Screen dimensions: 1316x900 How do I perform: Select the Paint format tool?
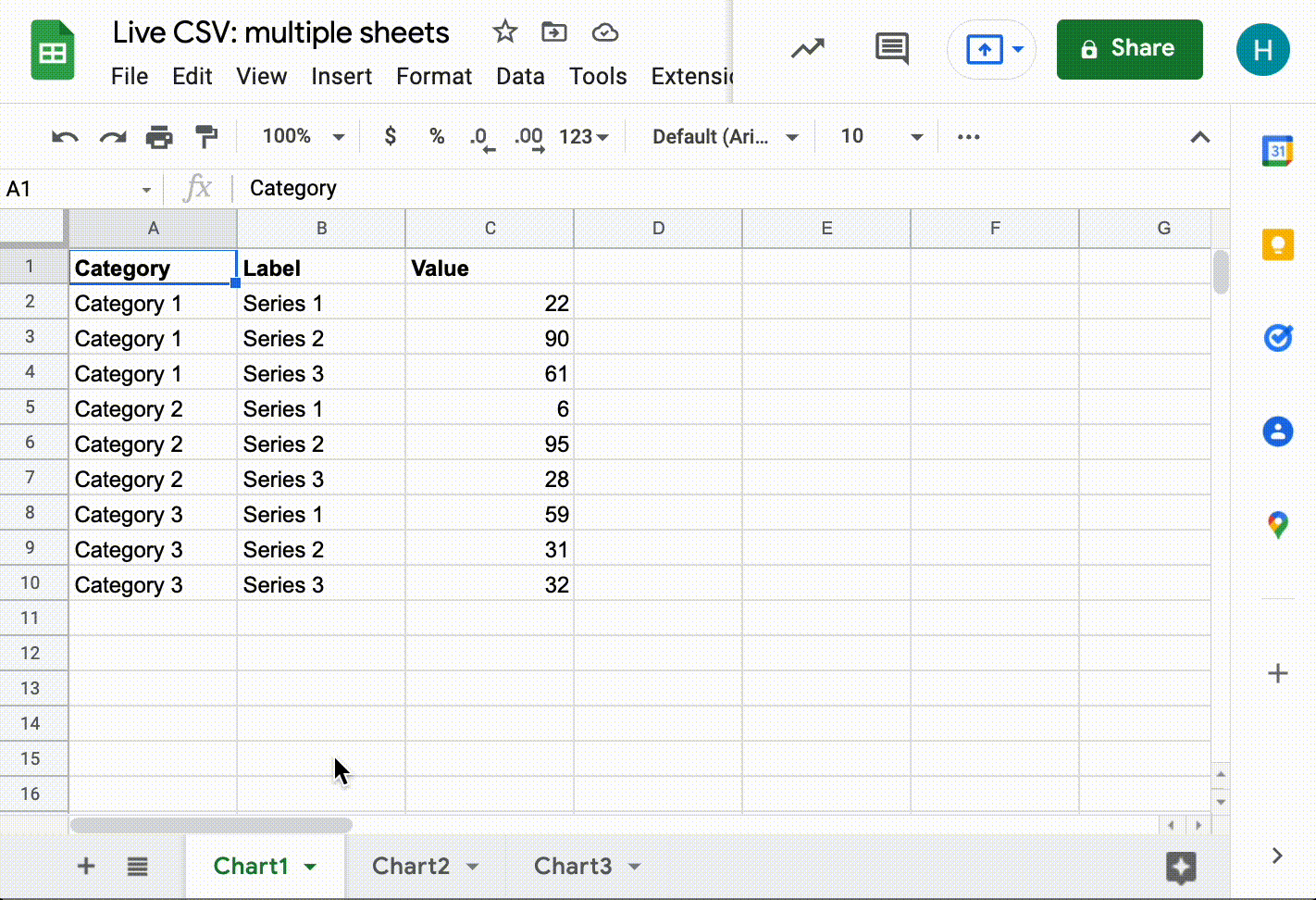205,136
